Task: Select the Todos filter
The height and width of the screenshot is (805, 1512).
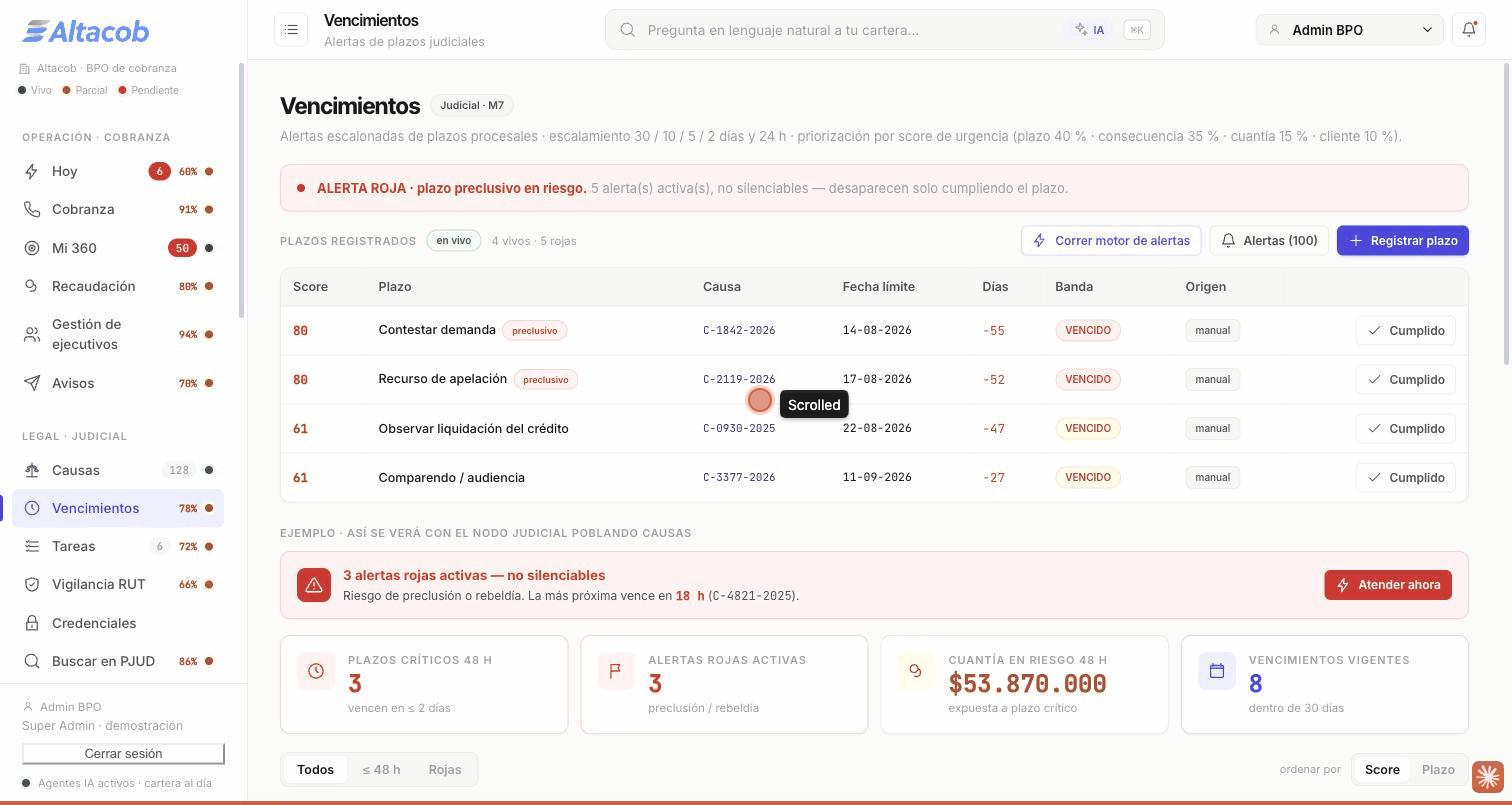Action: coord(315,769)
